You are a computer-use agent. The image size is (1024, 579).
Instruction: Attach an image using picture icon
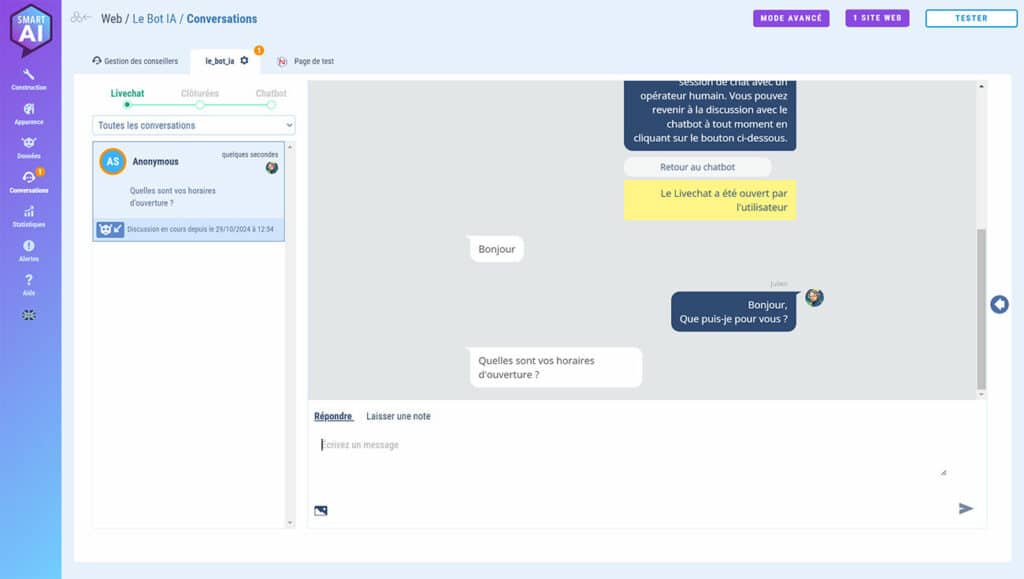[321, 510]
